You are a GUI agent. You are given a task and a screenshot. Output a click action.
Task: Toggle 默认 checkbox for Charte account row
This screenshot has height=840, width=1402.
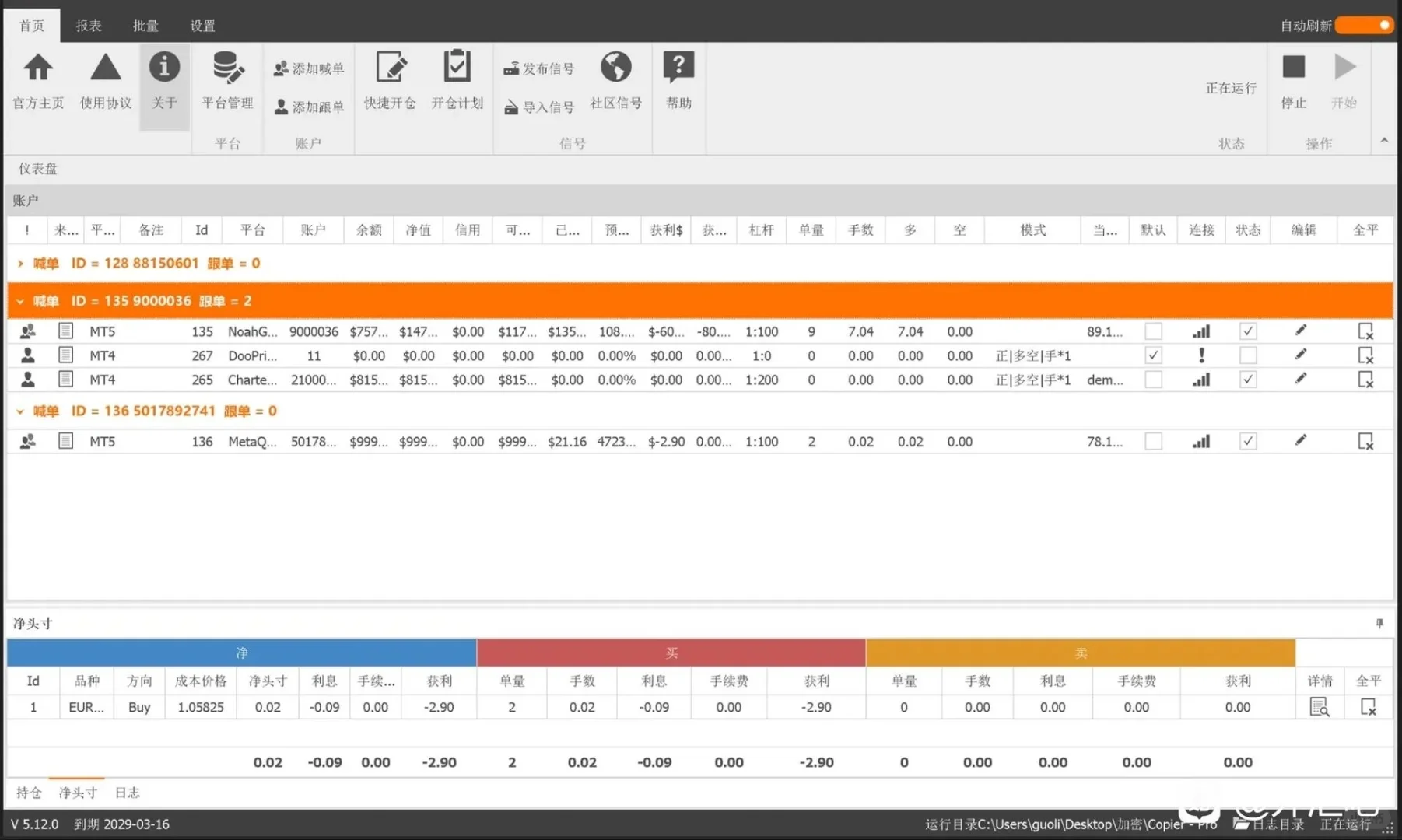tap(1153, 380)
